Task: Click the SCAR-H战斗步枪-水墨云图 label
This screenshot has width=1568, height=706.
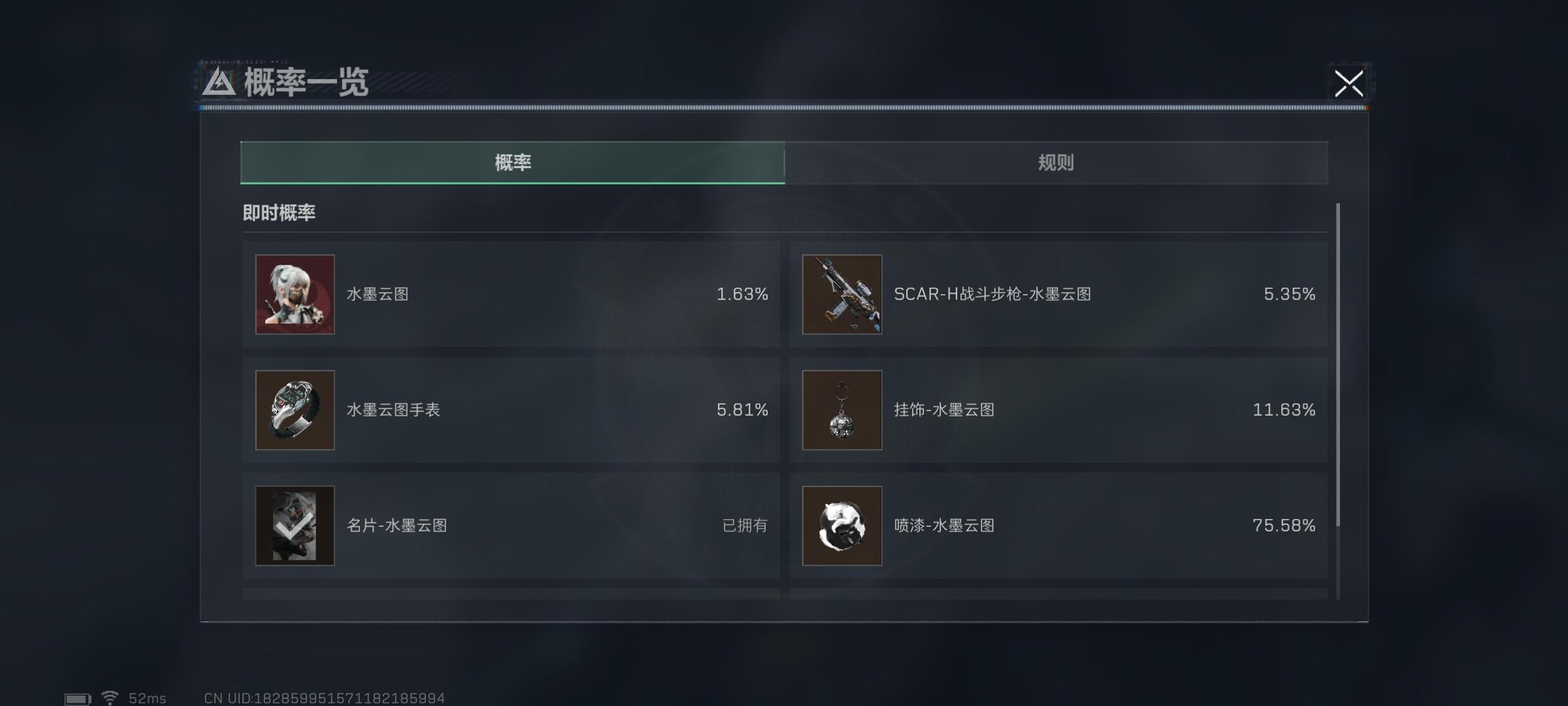Action: pos(992,294)
